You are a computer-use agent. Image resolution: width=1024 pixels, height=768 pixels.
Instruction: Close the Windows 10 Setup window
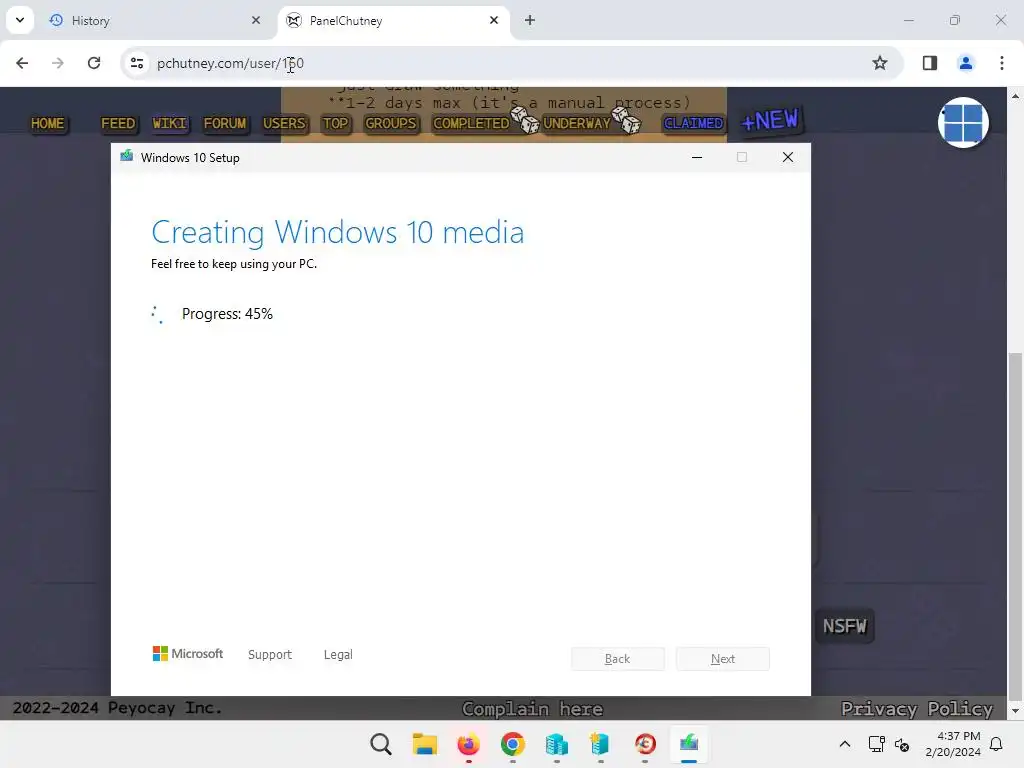pos(788,157)
